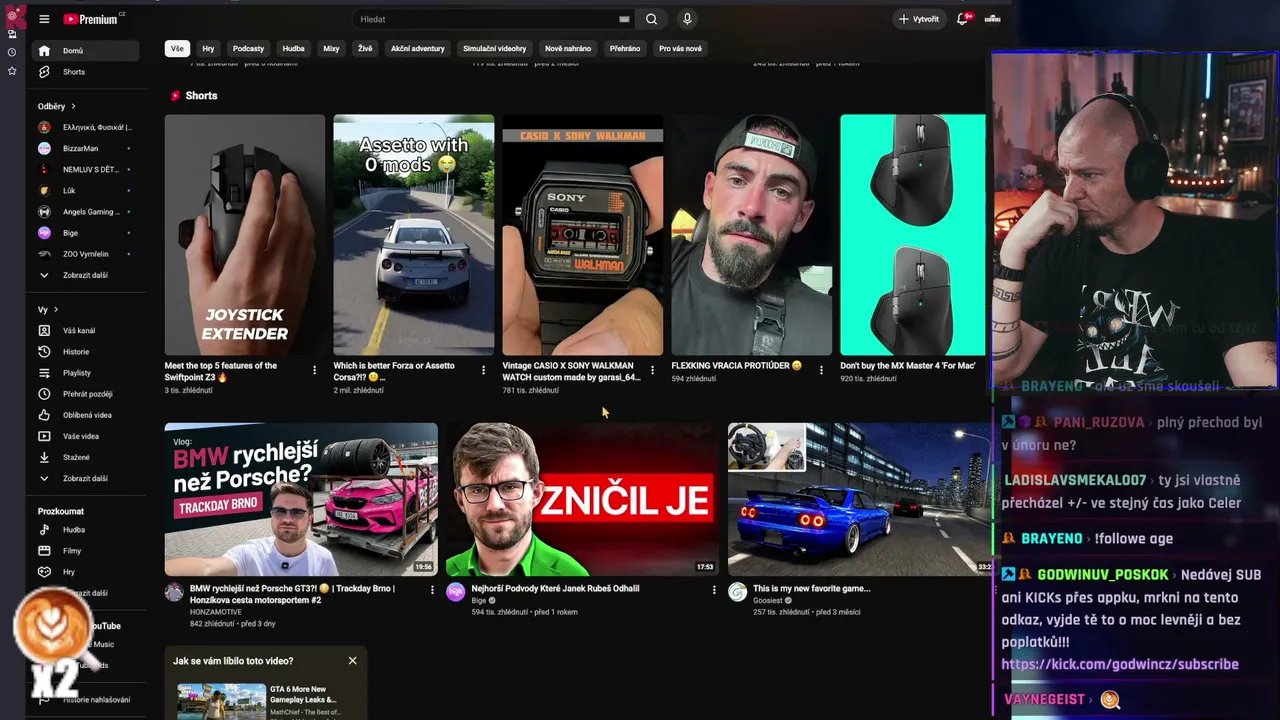
Task: Open options for the Swiftpoint Z3 short
Action: pos(314,370)
